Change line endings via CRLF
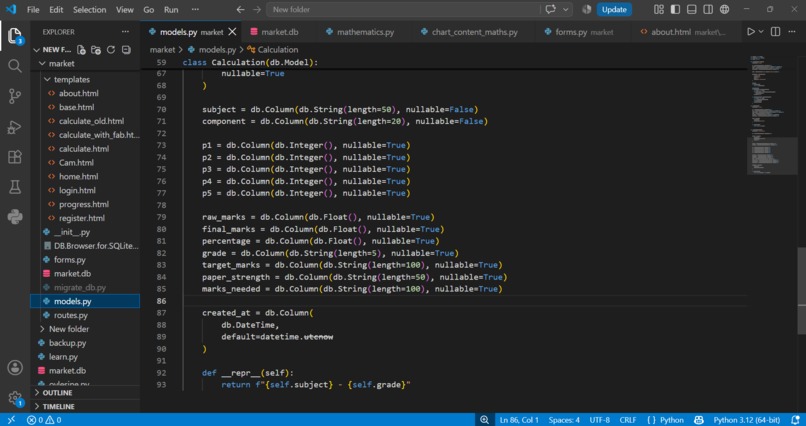The image size is (806, 426). 628,420
